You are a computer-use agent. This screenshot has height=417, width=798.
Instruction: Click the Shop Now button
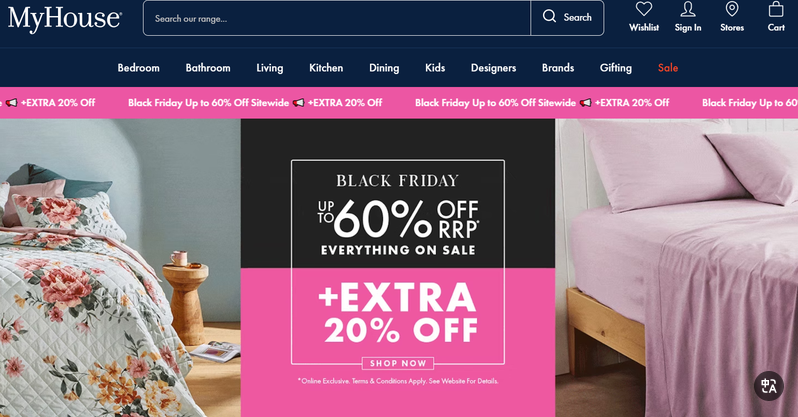(398, 363)
